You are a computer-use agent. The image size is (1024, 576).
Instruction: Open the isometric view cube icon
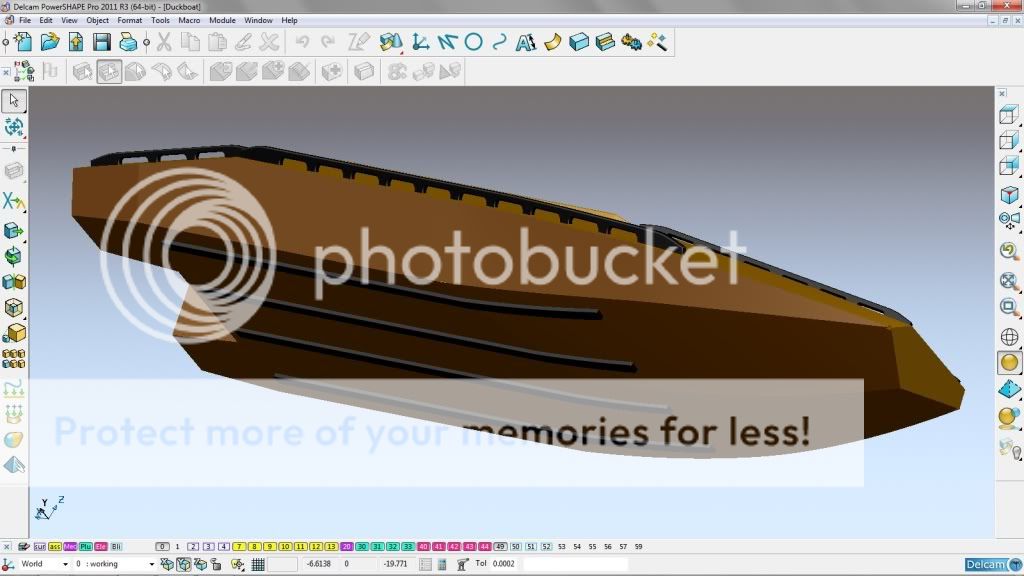pos(1009,195)
